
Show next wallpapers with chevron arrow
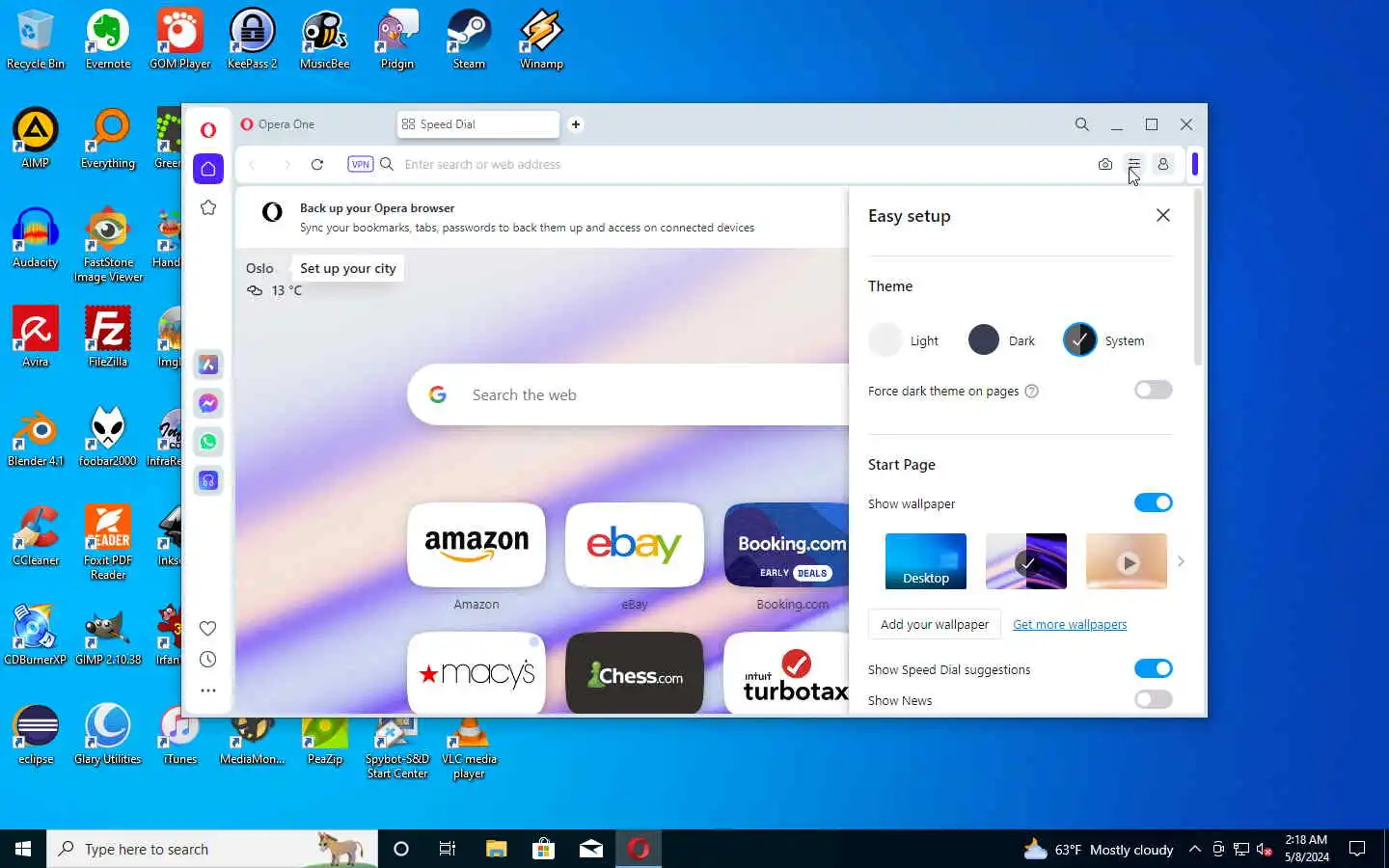tap(1181, 561)
